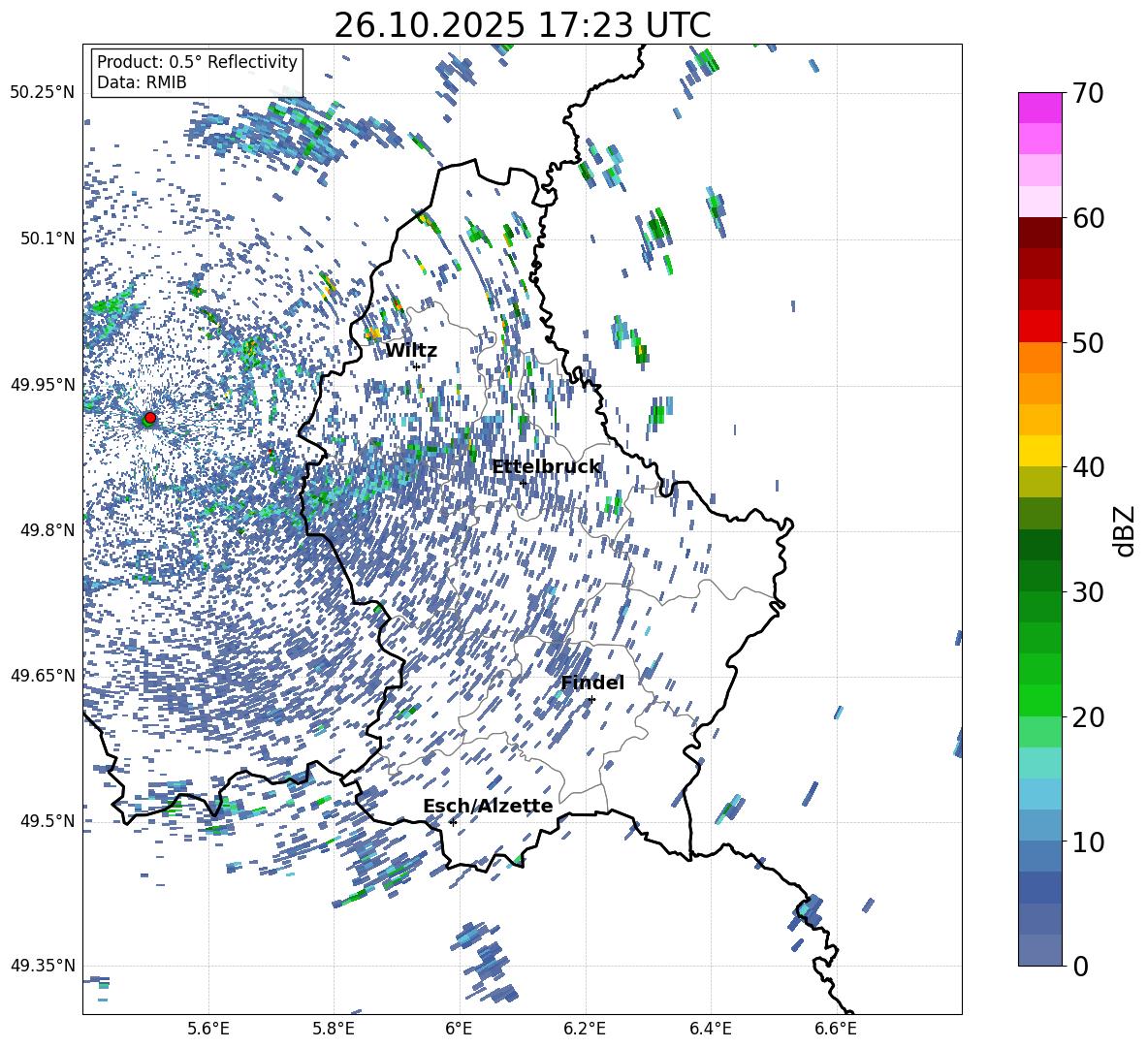The image size is (1148, 1048).
Task: Click the magenta 70 dBZ colorbar segment
Action: tap(1039, 108)
